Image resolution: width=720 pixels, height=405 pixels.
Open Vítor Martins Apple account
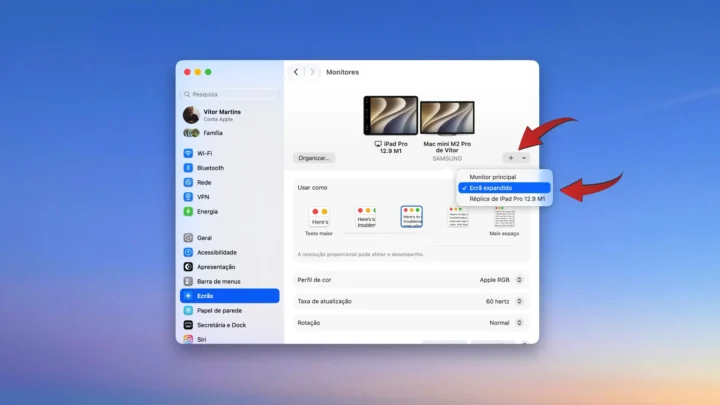coord(230,115)
